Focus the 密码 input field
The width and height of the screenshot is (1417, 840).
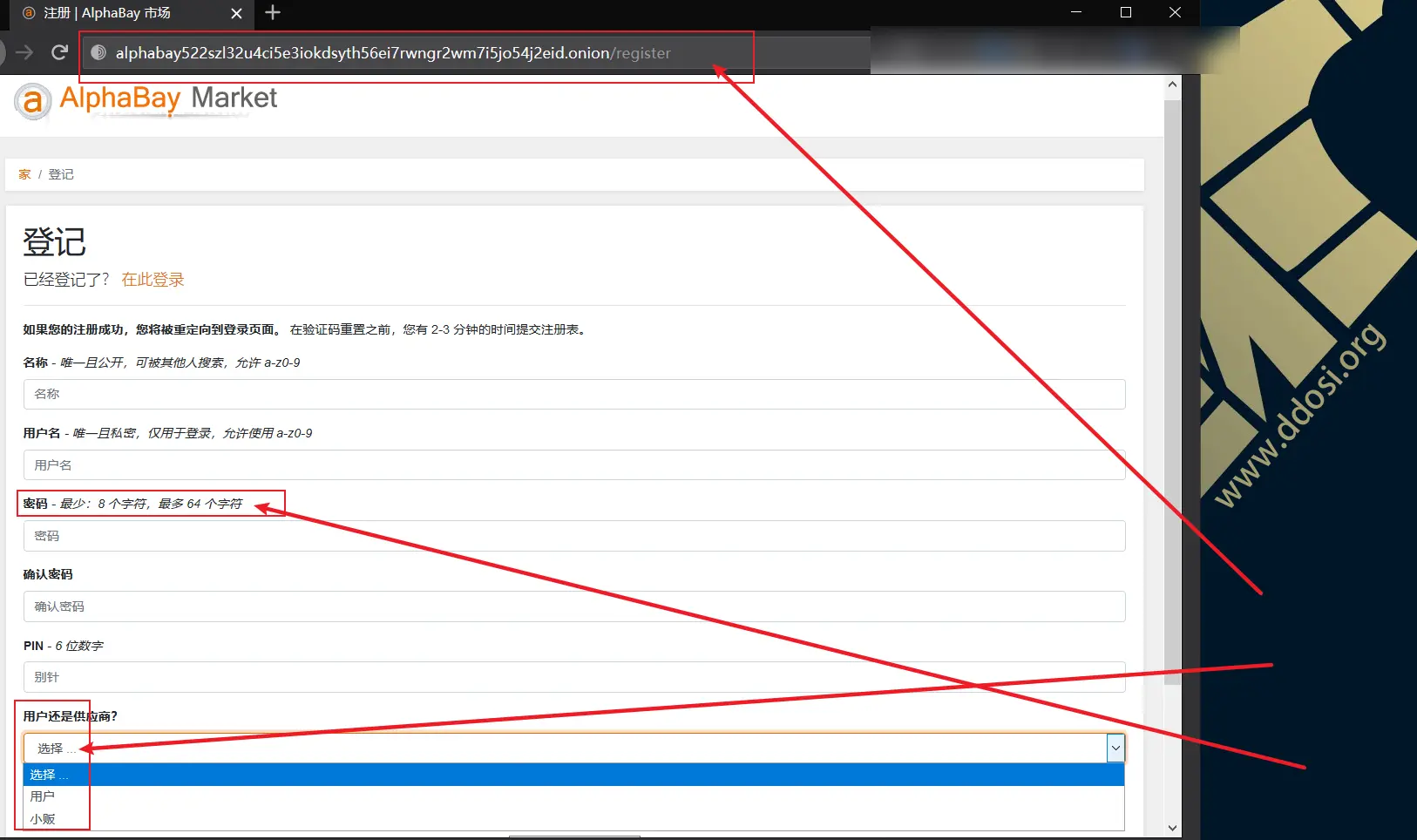[574, 536]
